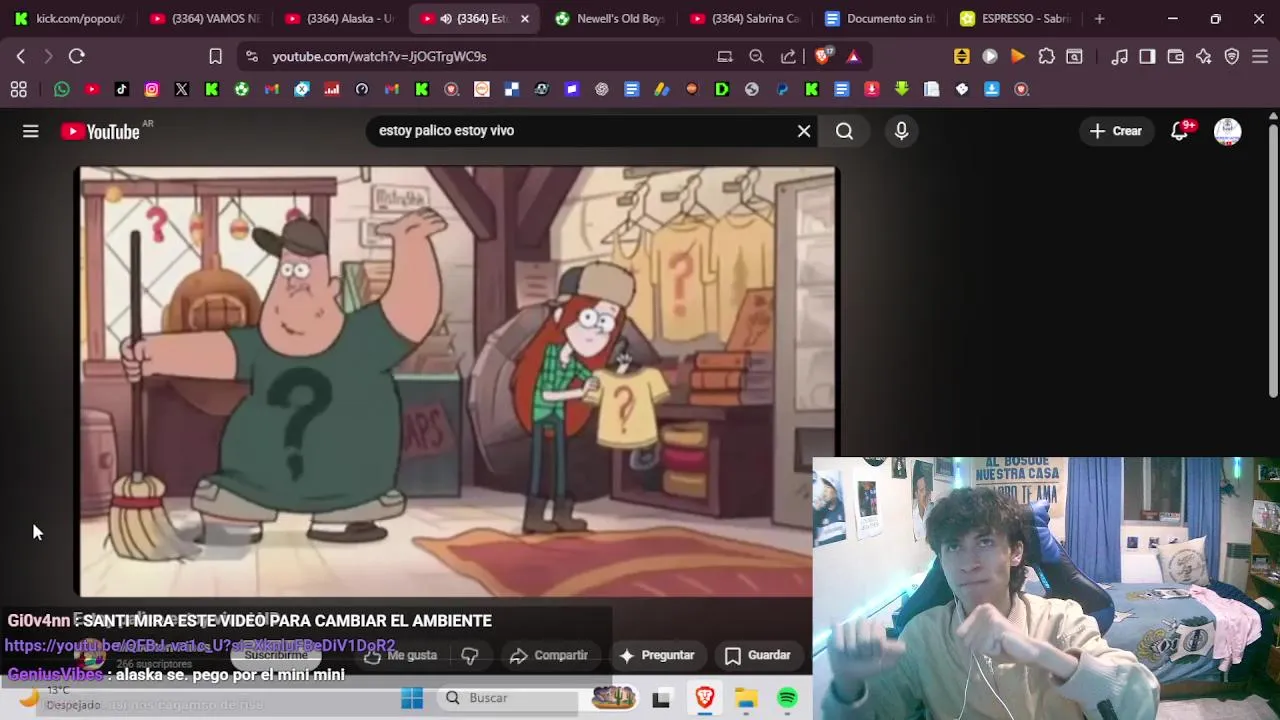The image size is (1280, 720).
Task: Open the zoom magnifier in address bar
Action: coord(757,57)
